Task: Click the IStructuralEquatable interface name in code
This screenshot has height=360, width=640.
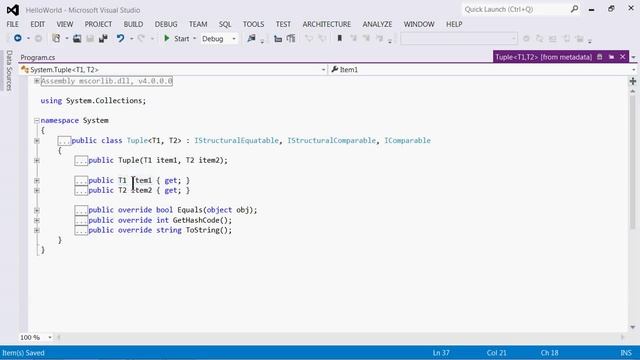Action: (x=237, y=140)
